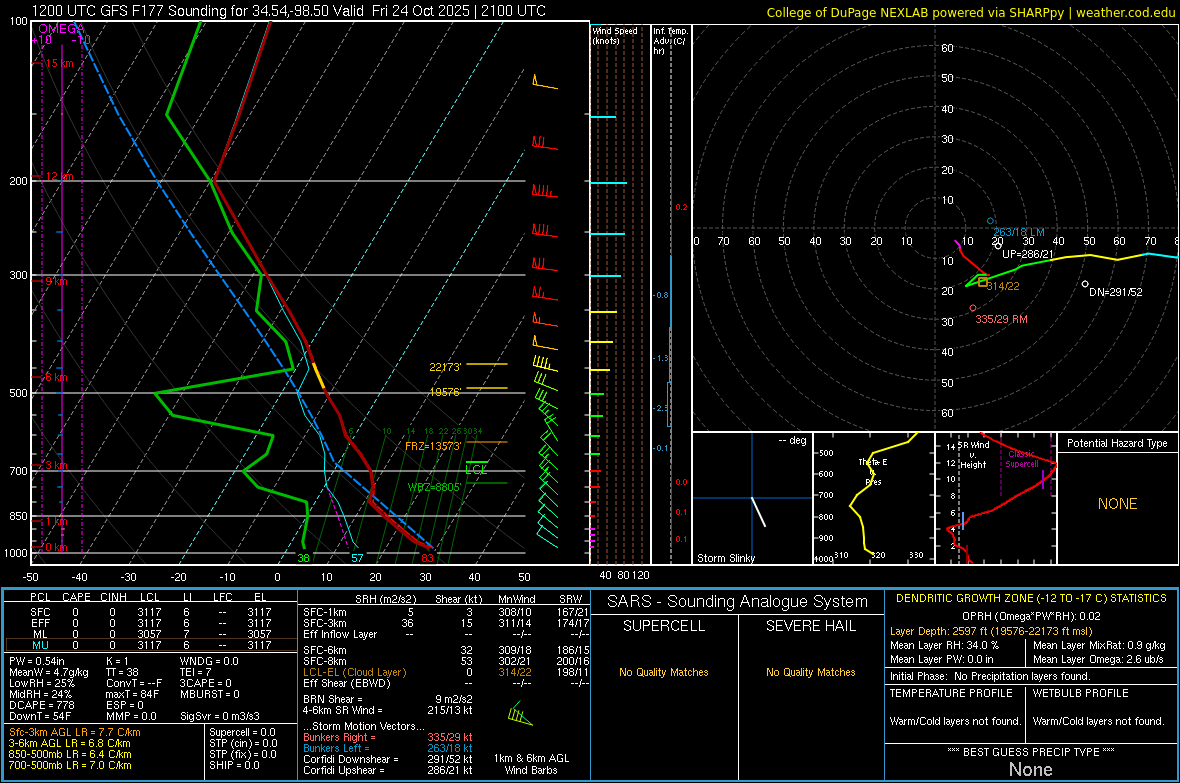Image resolution: width=1180 pixels, height=783 pixels.
Task: Click the SARS - Sounding Analogue System heading
Action: pos(738,602)
